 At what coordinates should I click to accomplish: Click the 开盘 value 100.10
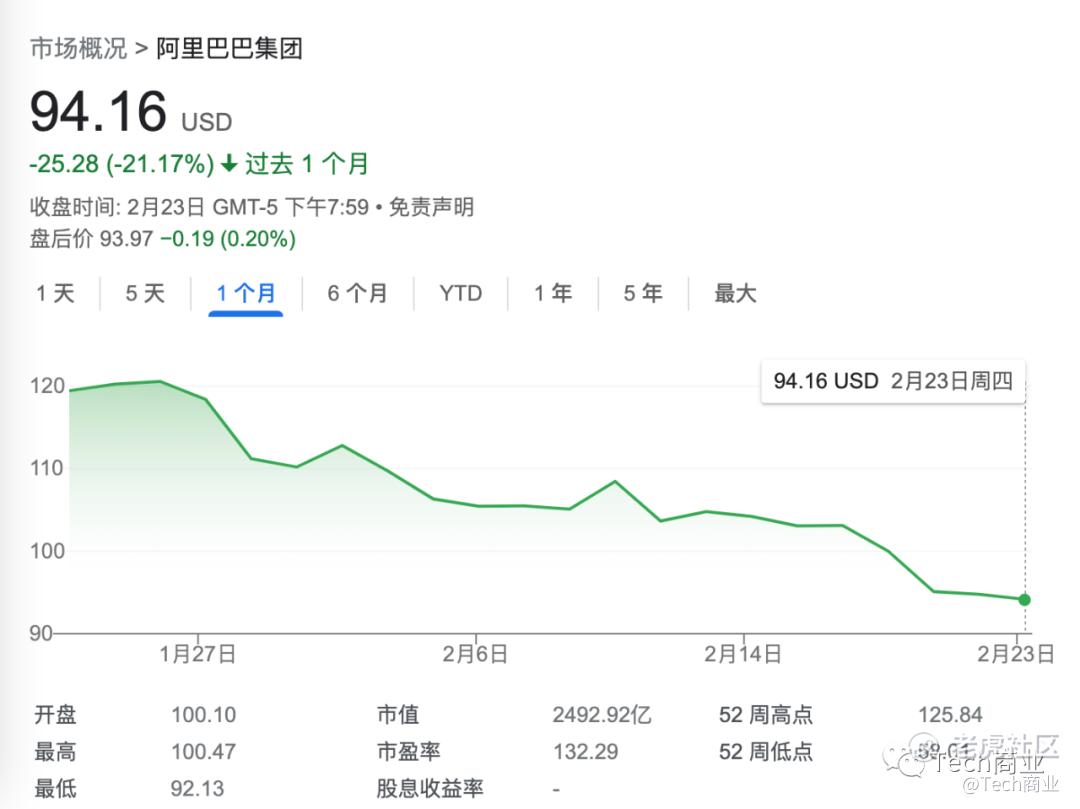(204, 715)
